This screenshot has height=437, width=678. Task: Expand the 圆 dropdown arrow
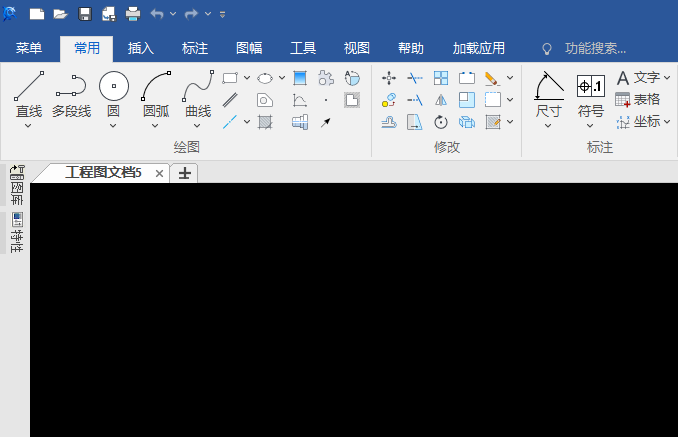[x=113, y=126]
